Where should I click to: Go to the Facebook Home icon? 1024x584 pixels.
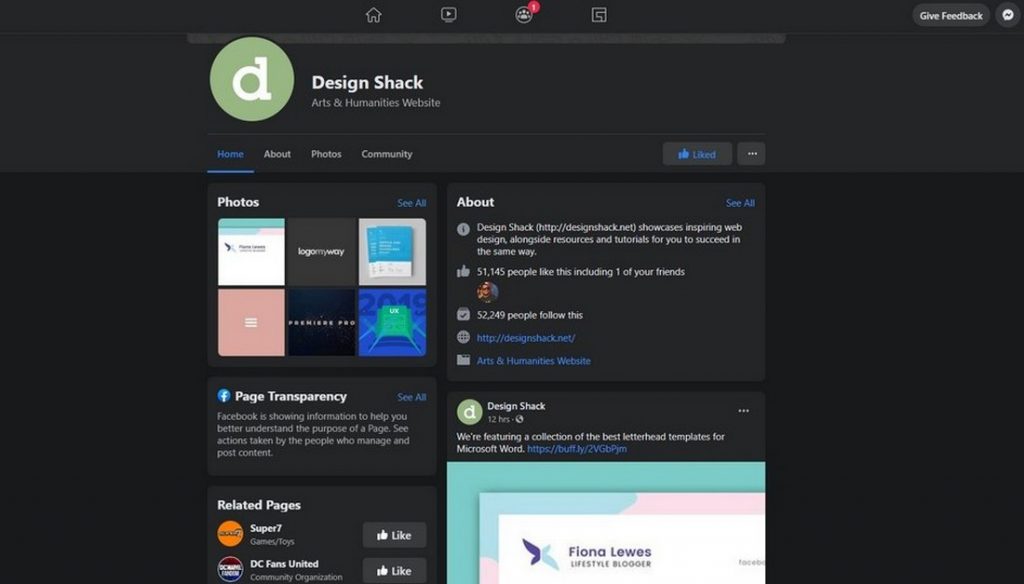pyautogui.click(x=373, y=15)
